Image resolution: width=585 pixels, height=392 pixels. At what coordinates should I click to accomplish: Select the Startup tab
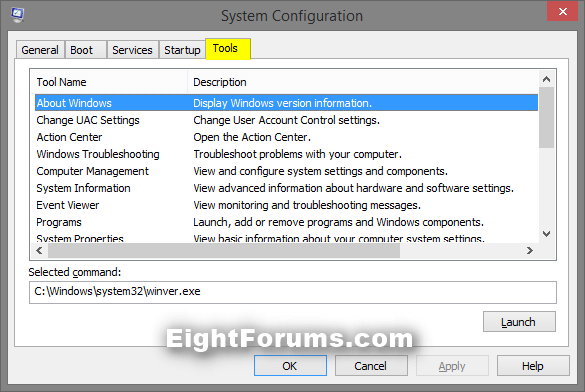coord(182,50)
